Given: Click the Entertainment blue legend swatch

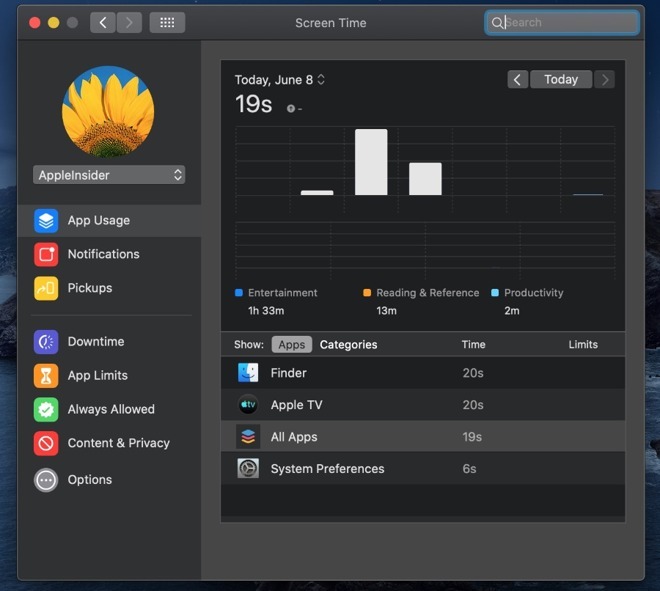Looking at the screenshot, I should point(239,293).
